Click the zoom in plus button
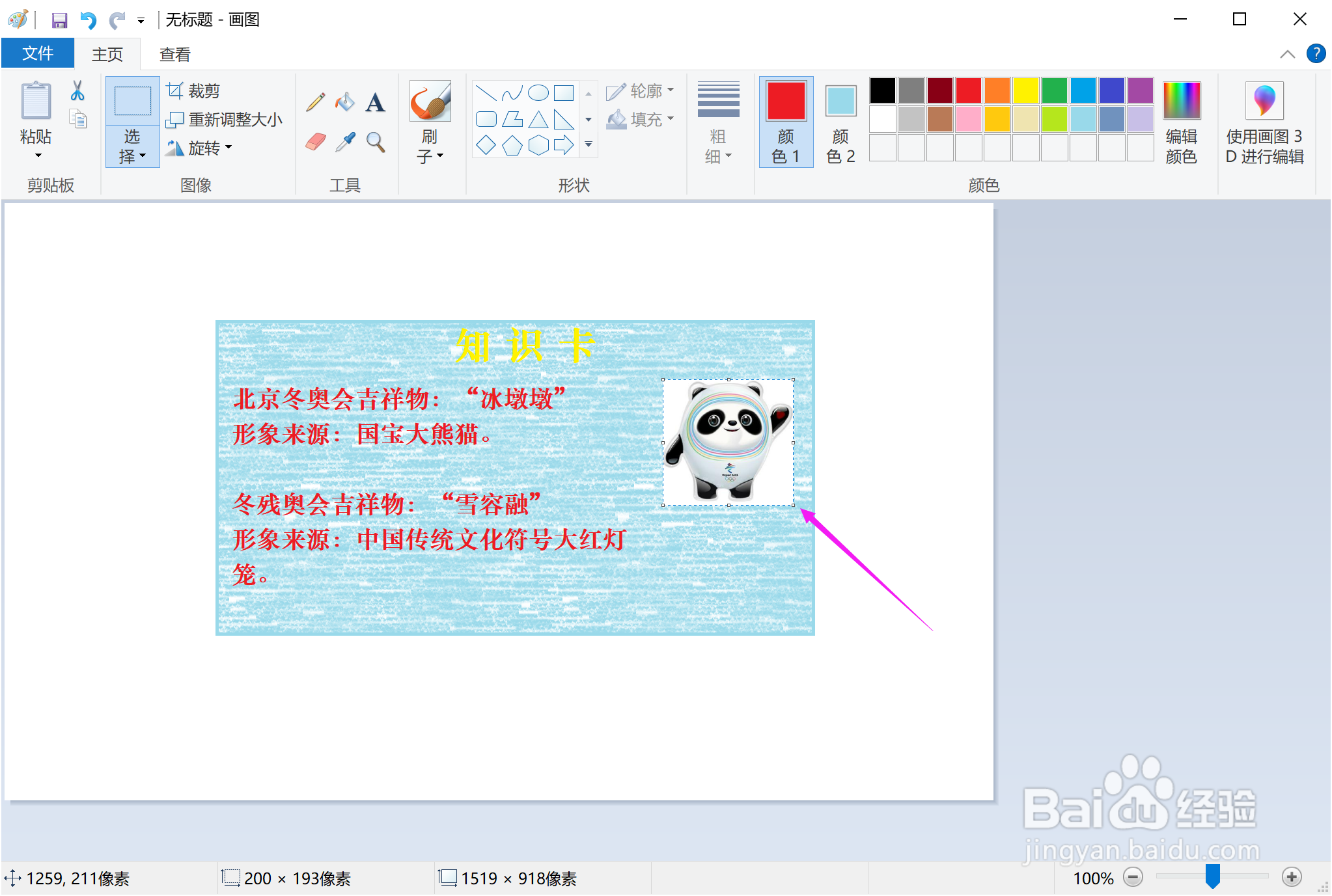The image size is (1332, 896). point(1292,877)
